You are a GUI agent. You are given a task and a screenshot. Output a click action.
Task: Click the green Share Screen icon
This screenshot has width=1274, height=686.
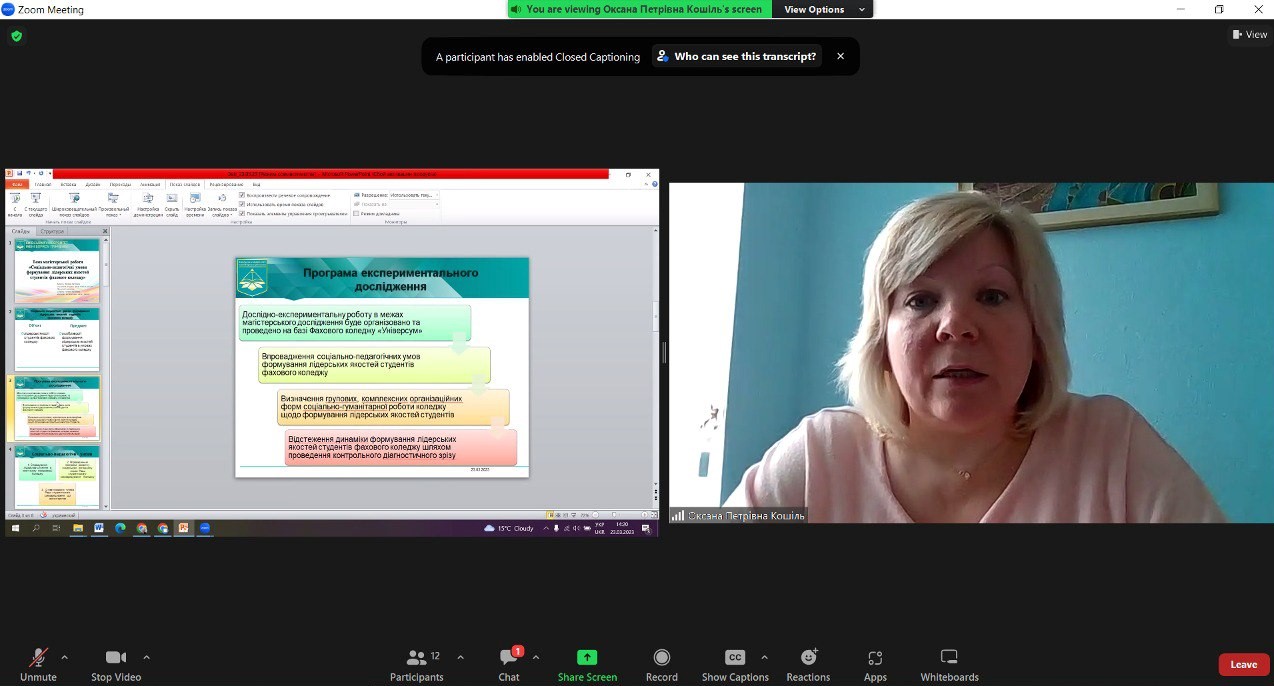587,657
